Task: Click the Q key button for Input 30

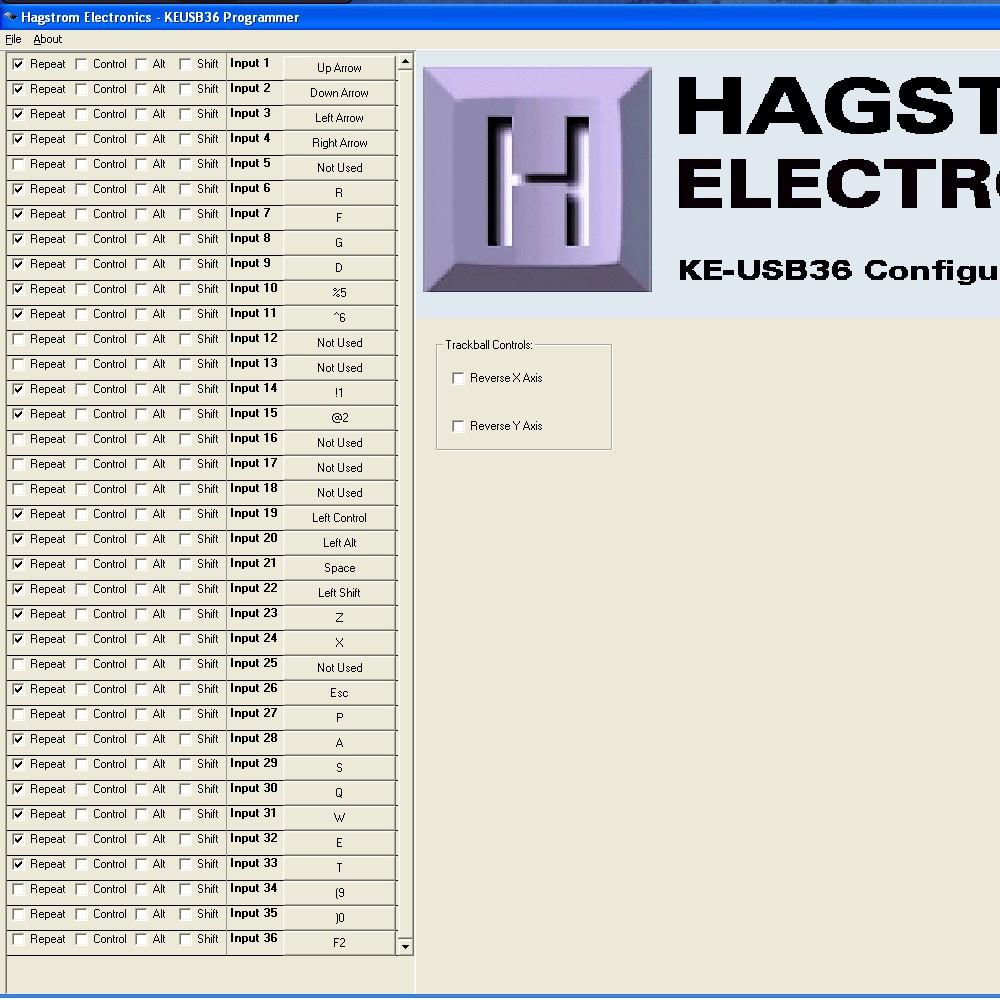Action: click(x=339, y=792)
